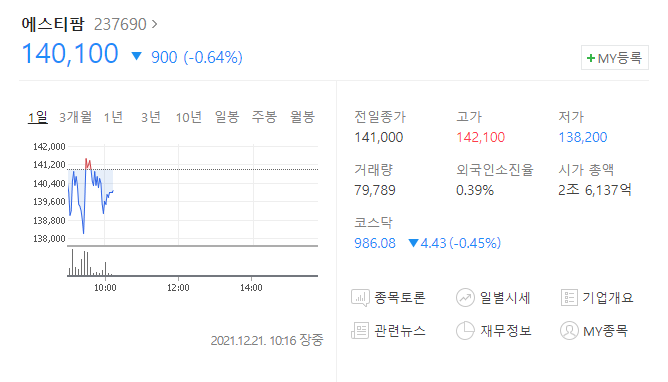Switch to the 3개월 chart tab
The height and width of the screenshot is (382, 668).
coord(75,117)
